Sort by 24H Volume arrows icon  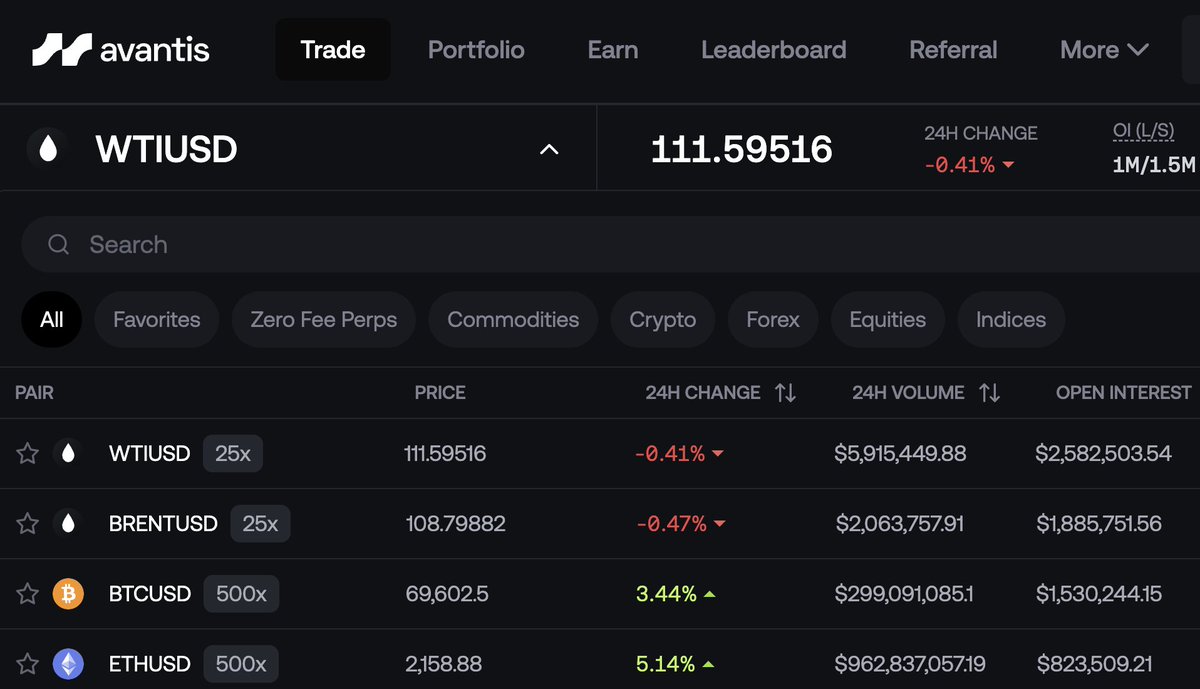tap(989, 393)
